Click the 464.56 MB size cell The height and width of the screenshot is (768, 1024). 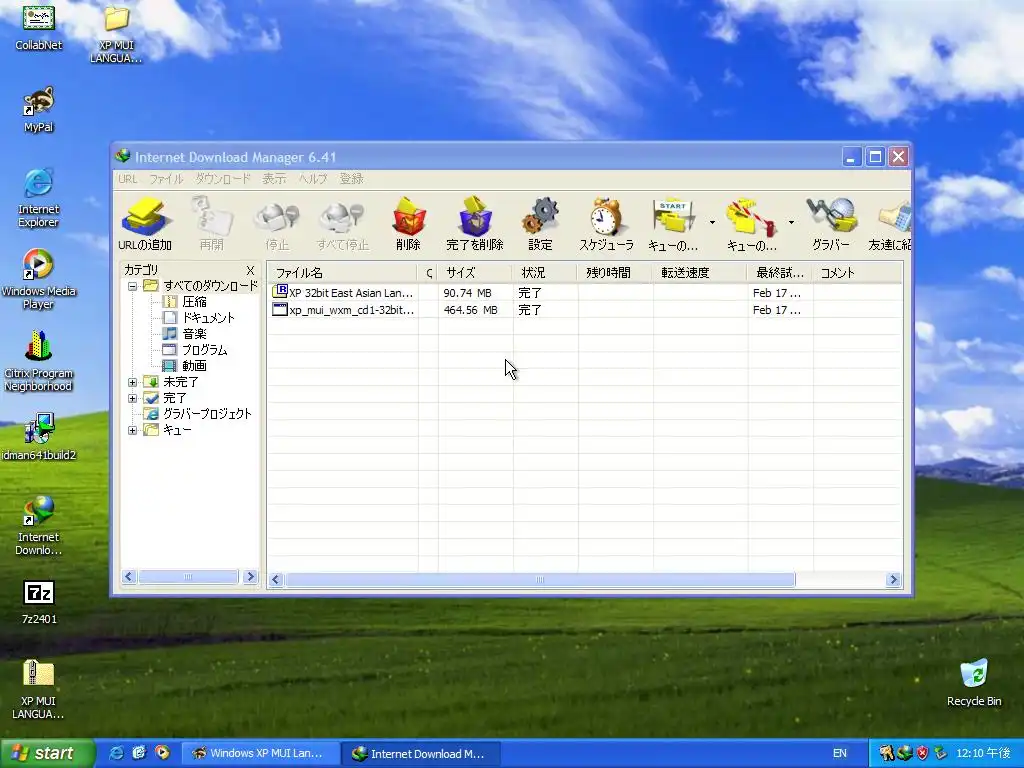tap(470, 310)
